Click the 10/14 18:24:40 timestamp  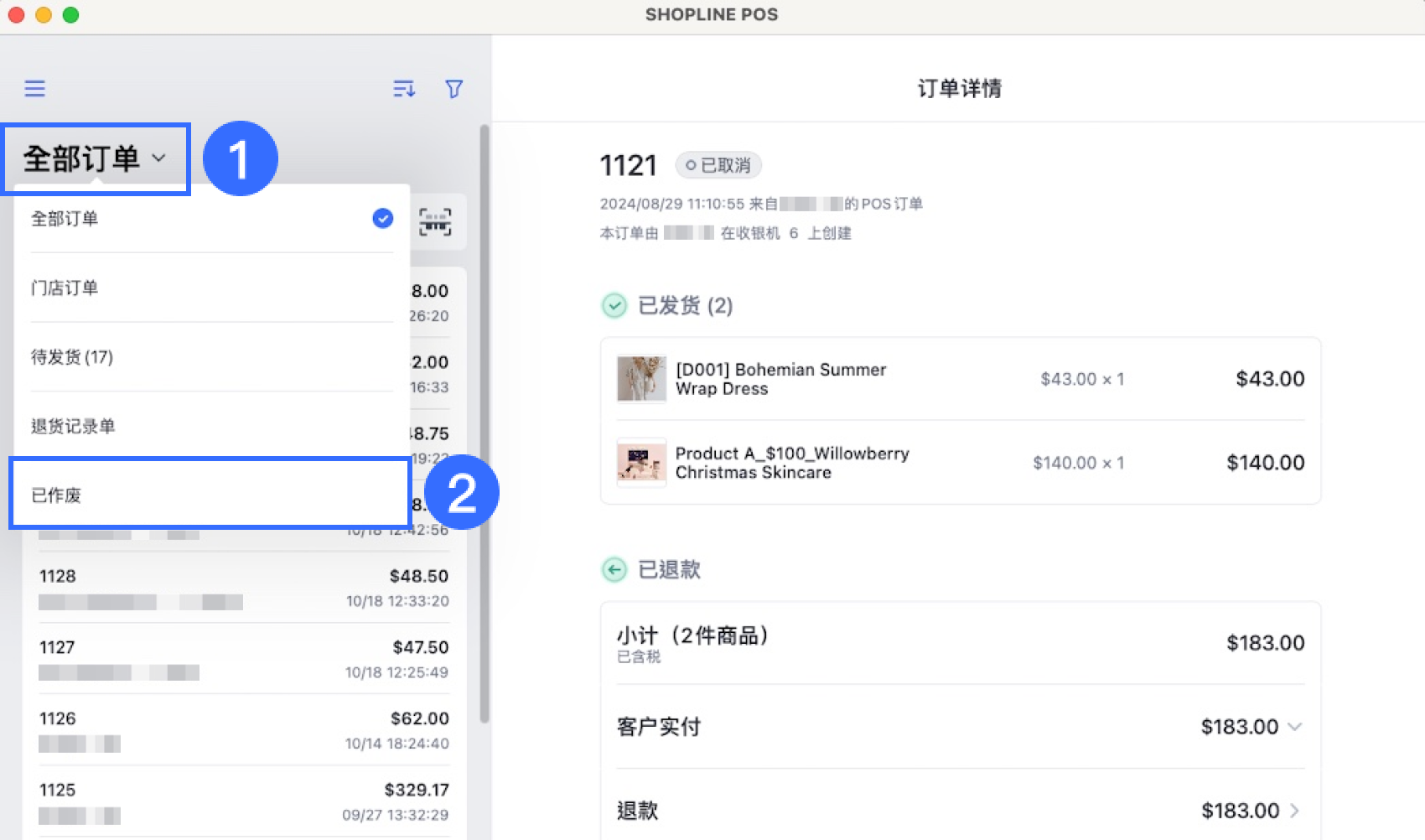397,744
